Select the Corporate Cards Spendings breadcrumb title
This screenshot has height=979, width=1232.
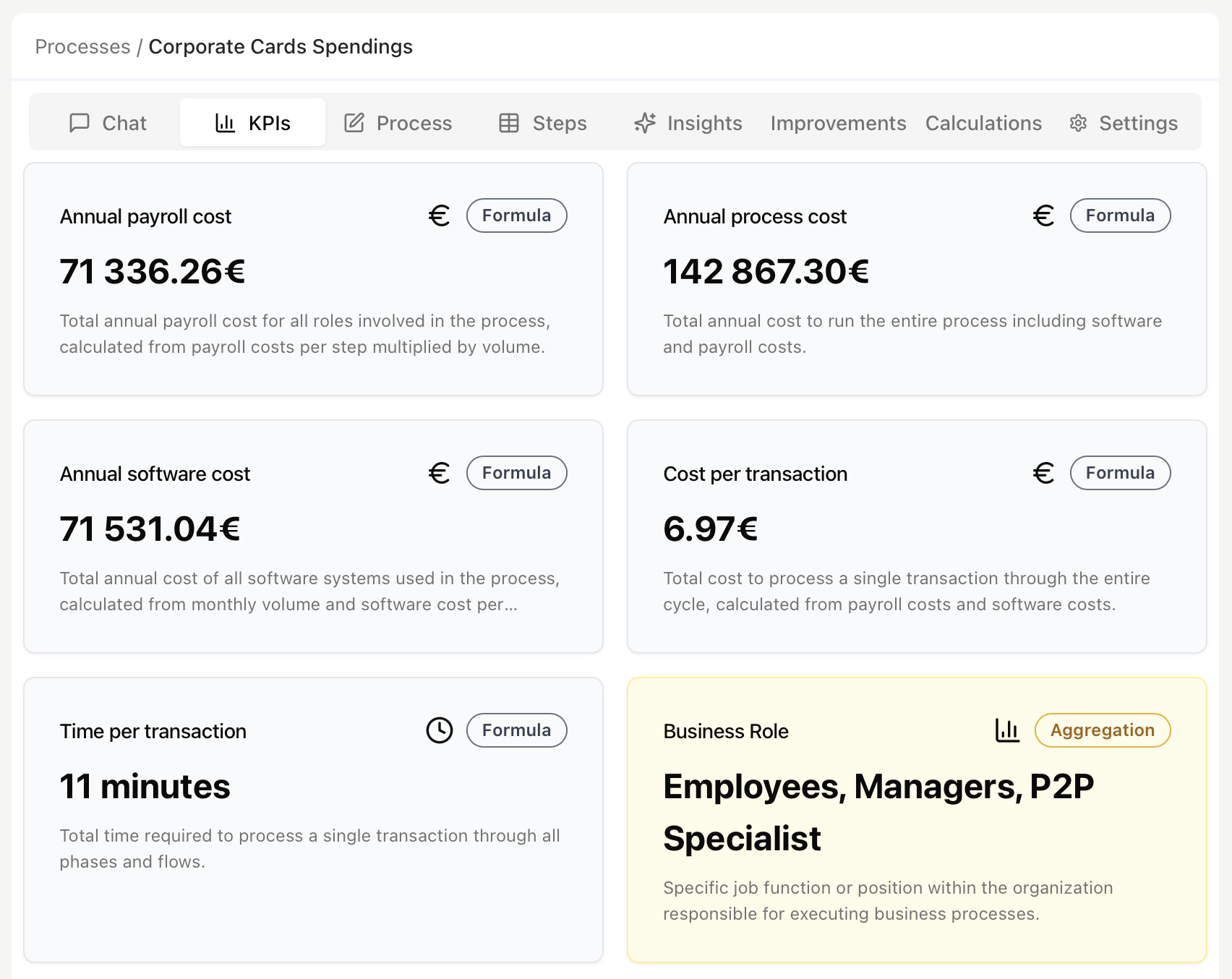pos(281,46)
